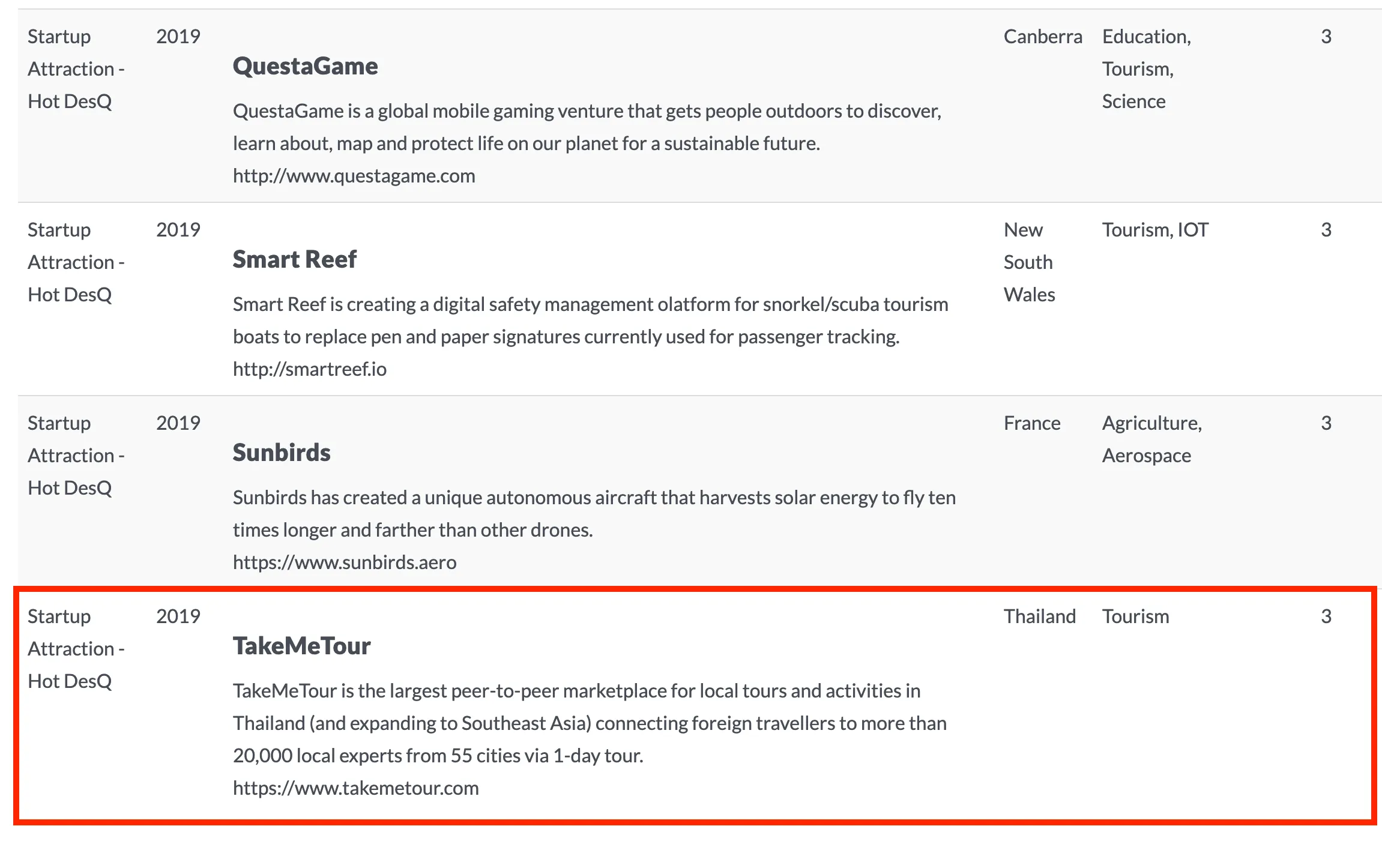Follow the takemetour.com URL

(355, 788)
